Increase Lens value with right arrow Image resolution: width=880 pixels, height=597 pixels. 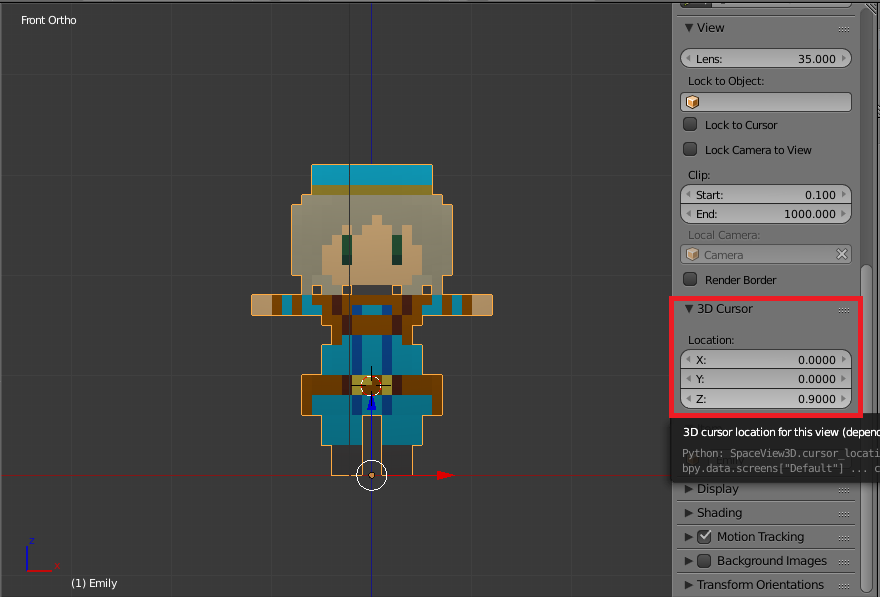point(844,58)
